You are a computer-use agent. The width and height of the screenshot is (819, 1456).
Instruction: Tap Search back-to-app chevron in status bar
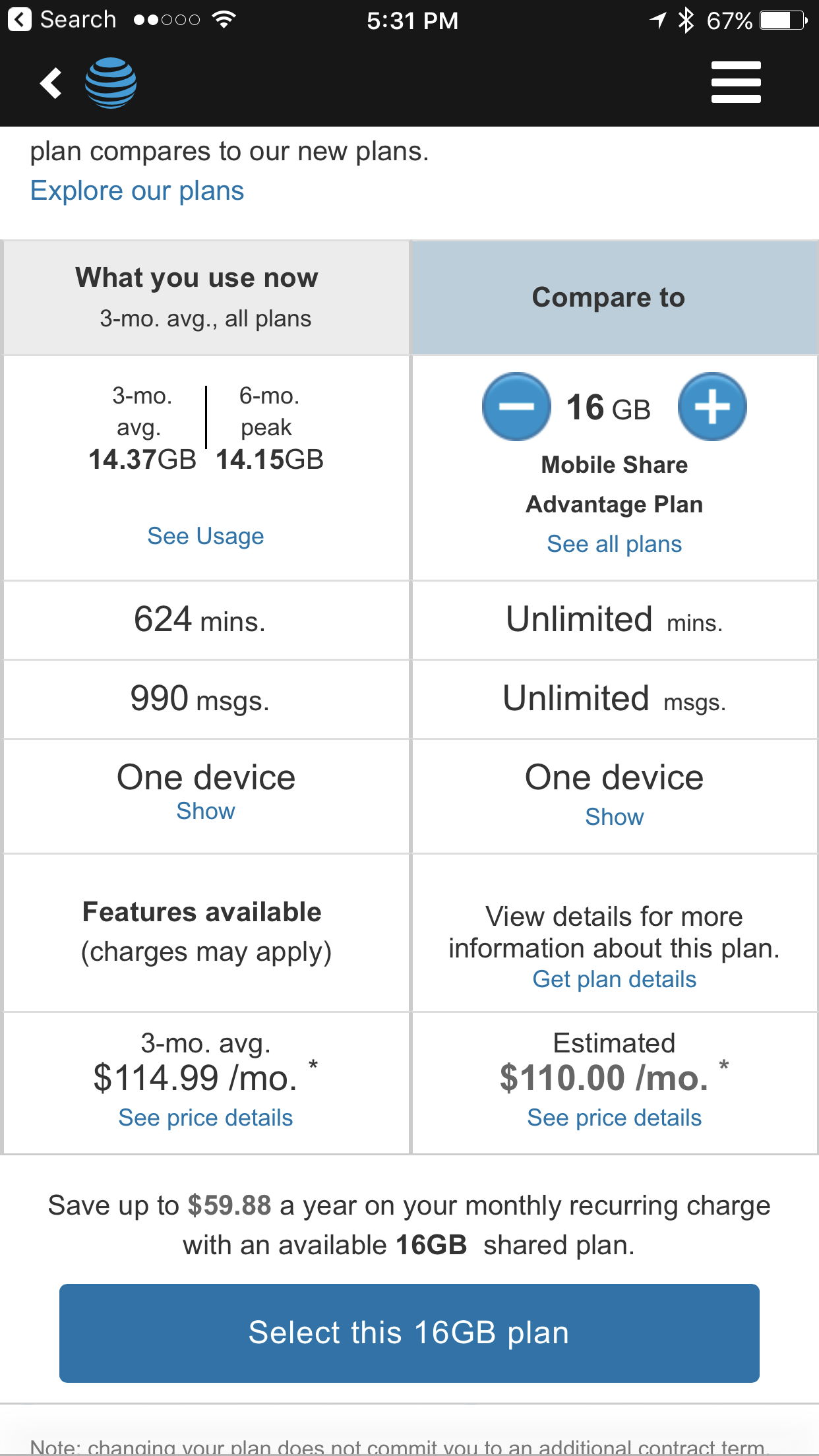(19, 20)
